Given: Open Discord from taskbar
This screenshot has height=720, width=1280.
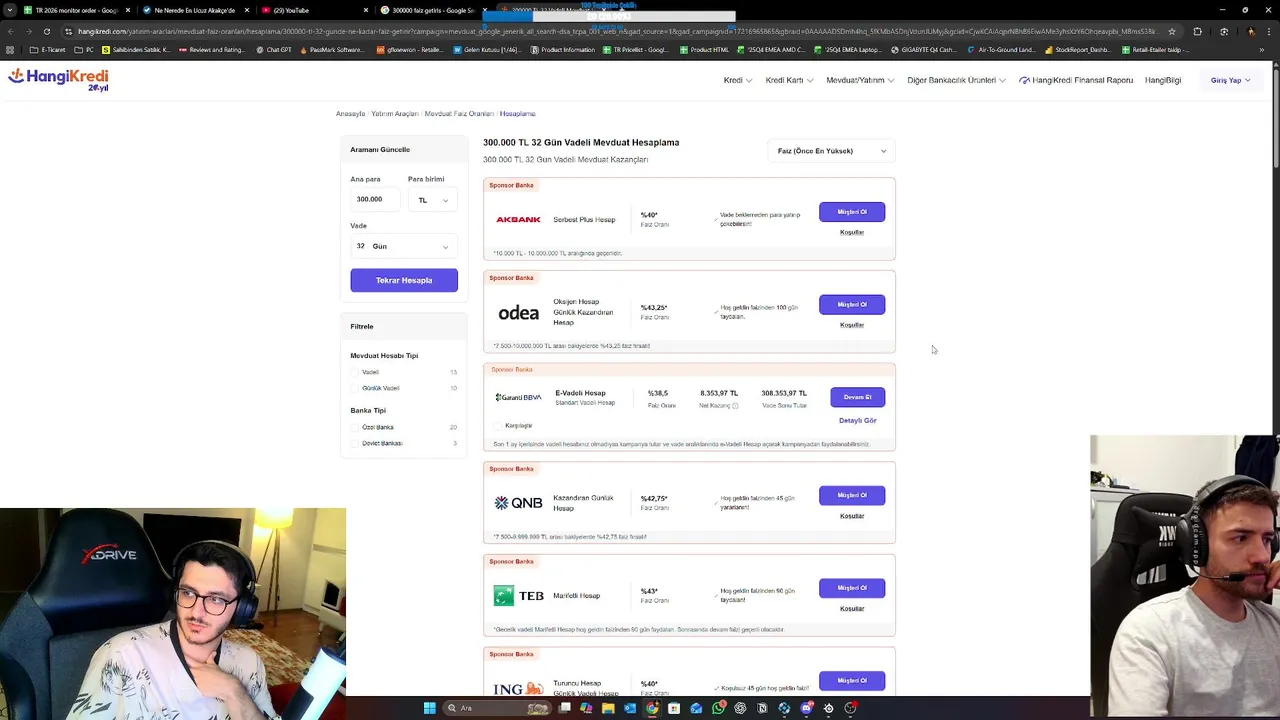Looking at the screenshot, I should tap(806, 708).
